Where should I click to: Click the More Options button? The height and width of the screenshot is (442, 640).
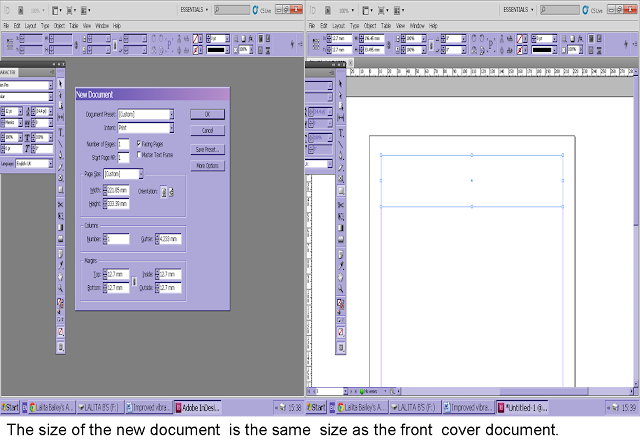(x=207, y=166)
